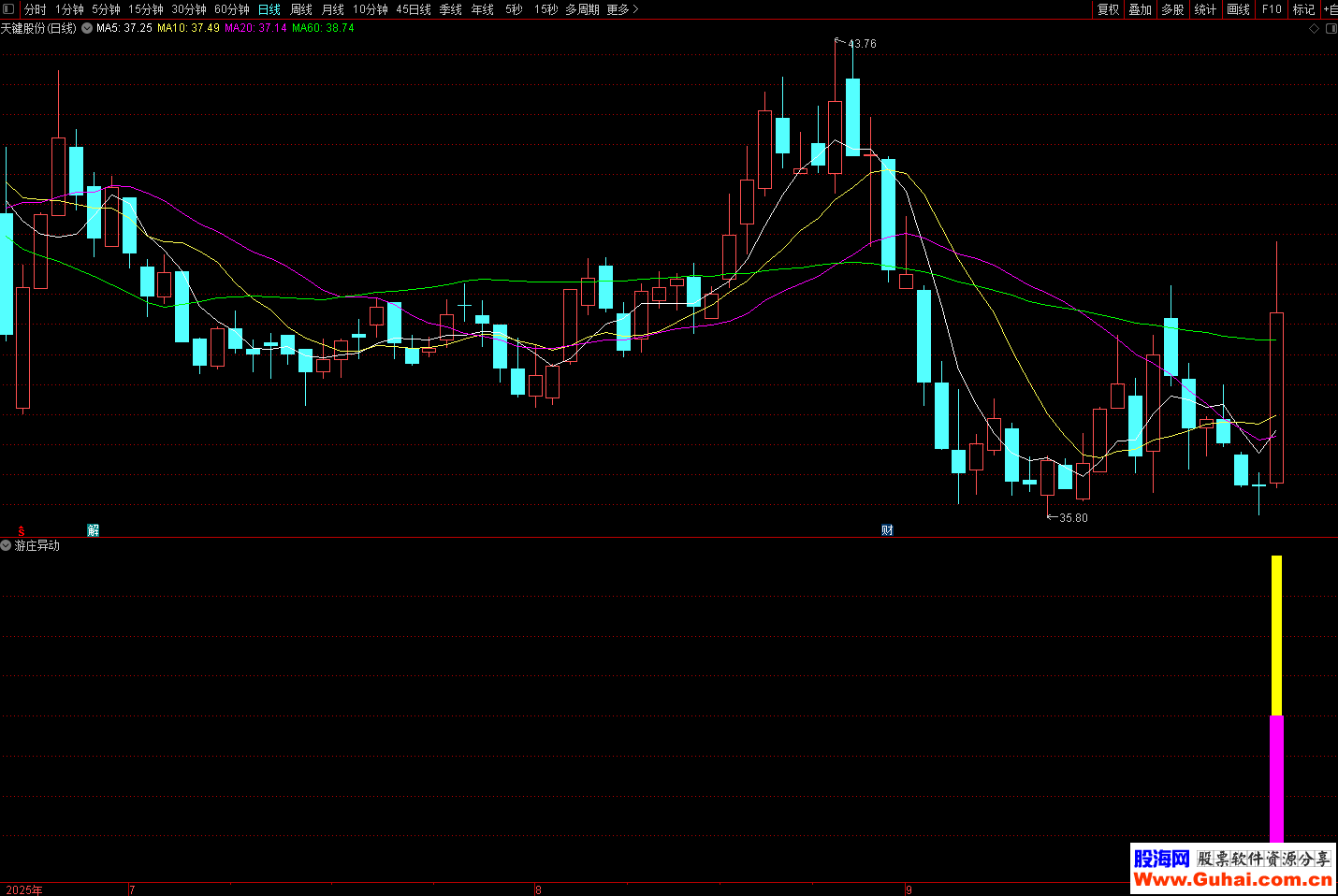Click the red dollar marker icon
This screenshot has width=1338, height=896.
point(22,530)
